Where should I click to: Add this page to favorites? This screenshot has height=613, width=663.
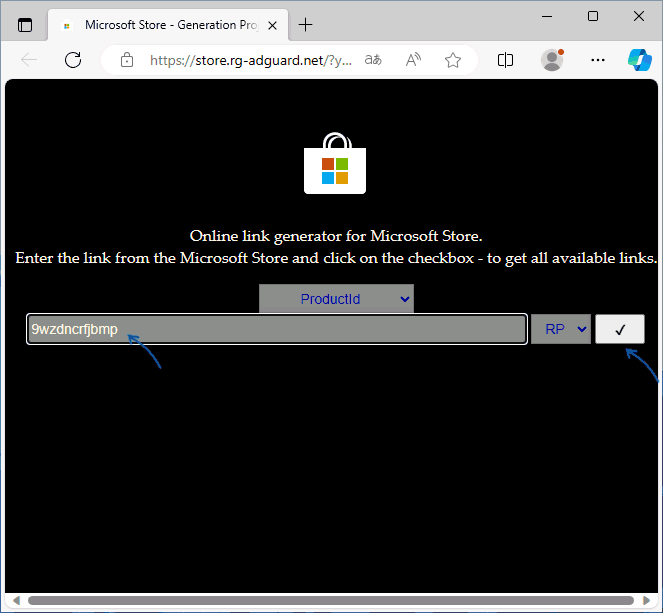coord(453,60)
